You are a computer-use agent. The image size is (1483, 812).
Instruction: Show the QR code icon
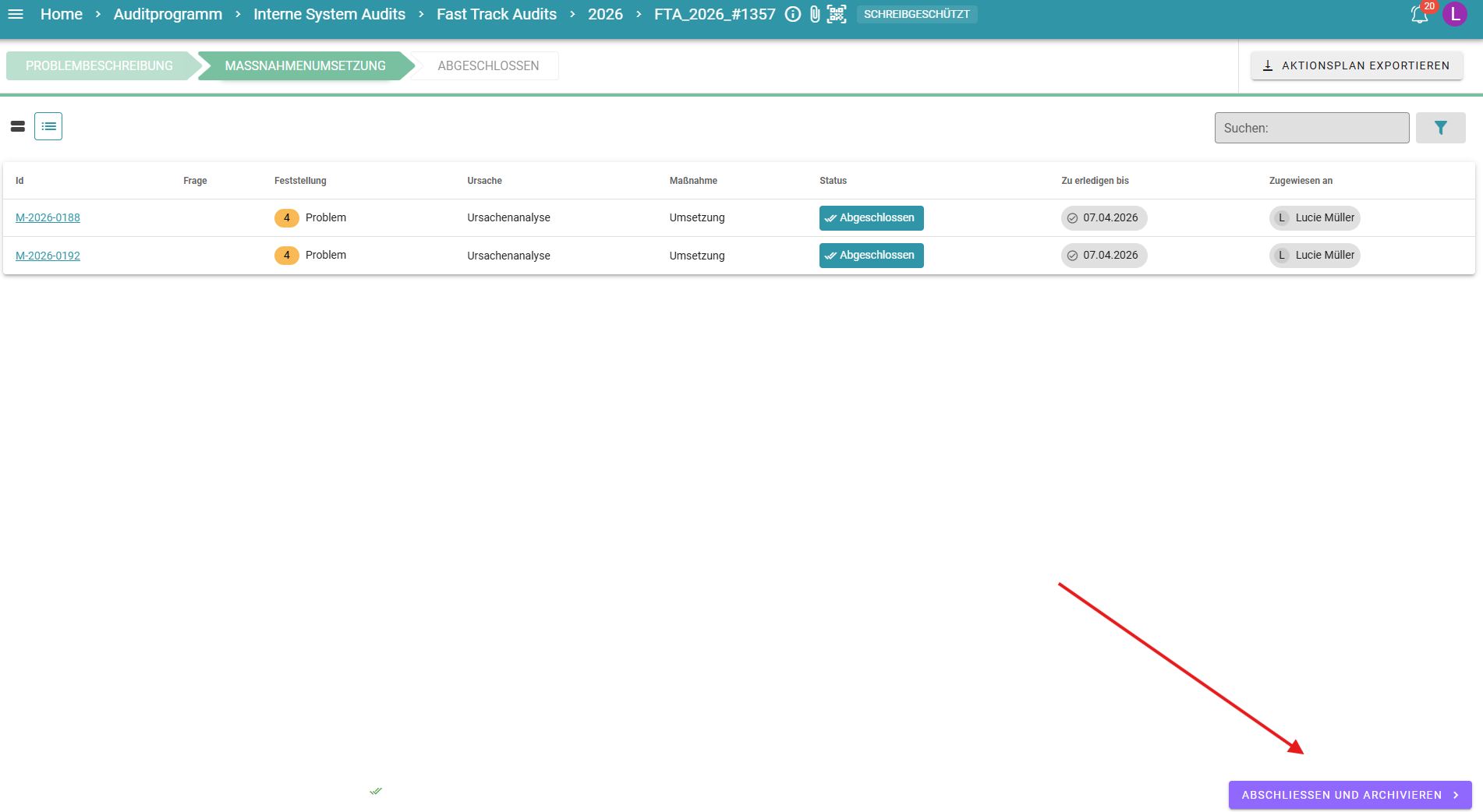coord(837,14)
